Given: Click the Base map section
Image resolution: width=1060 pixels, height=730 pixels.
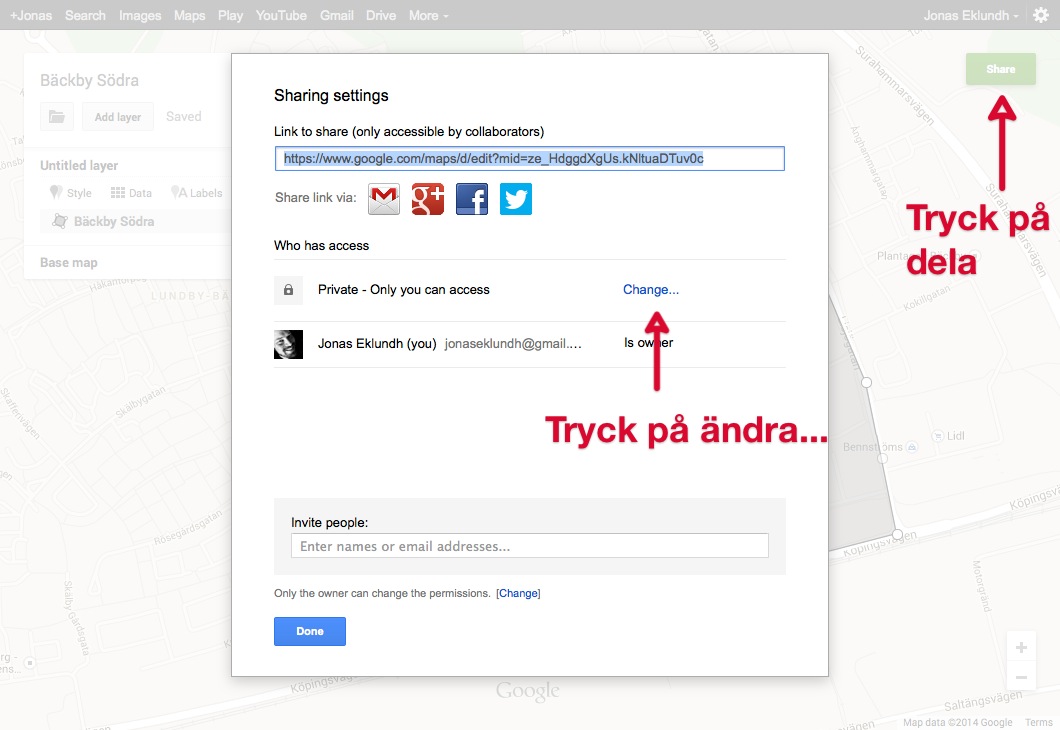Looking at the screenshot, I should click(x=68, y=262).
